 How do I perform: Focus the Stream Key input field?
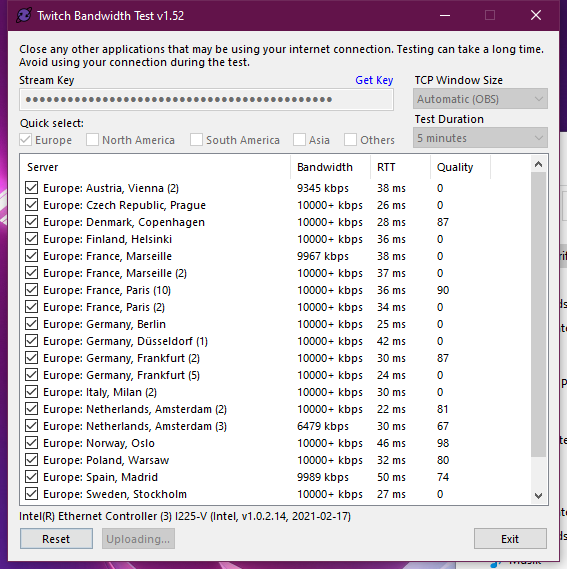pos(206,99)
